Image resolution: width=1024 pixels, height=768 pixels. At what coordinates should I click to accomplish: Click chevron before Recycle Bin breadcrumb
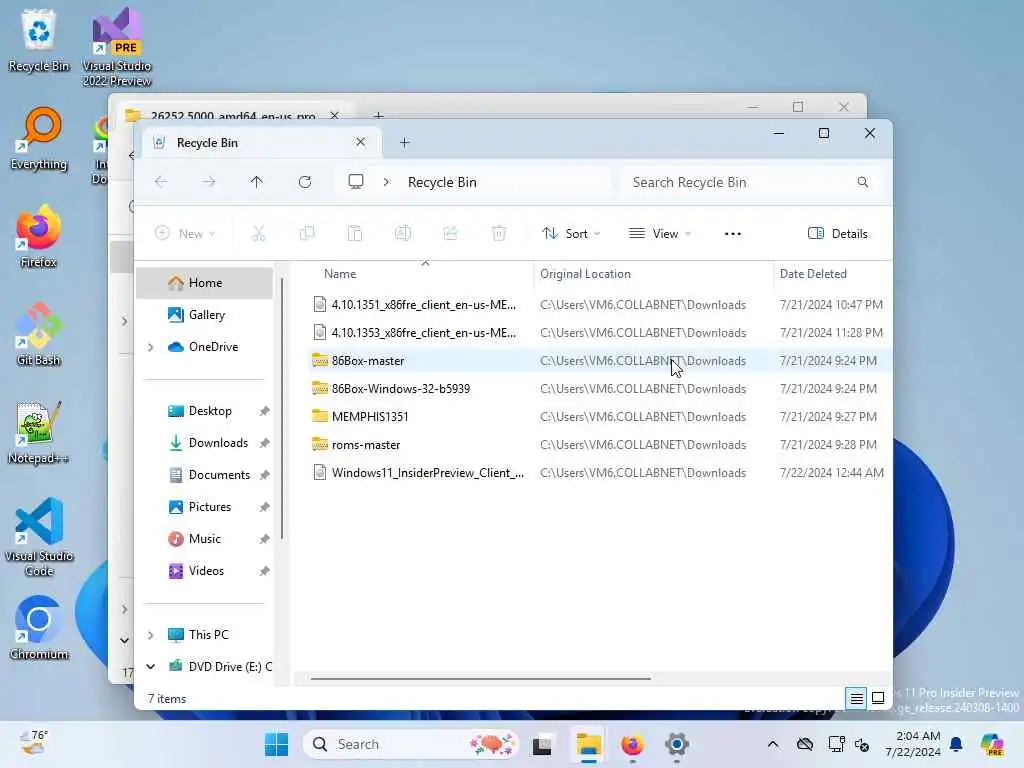pos(387,182)
